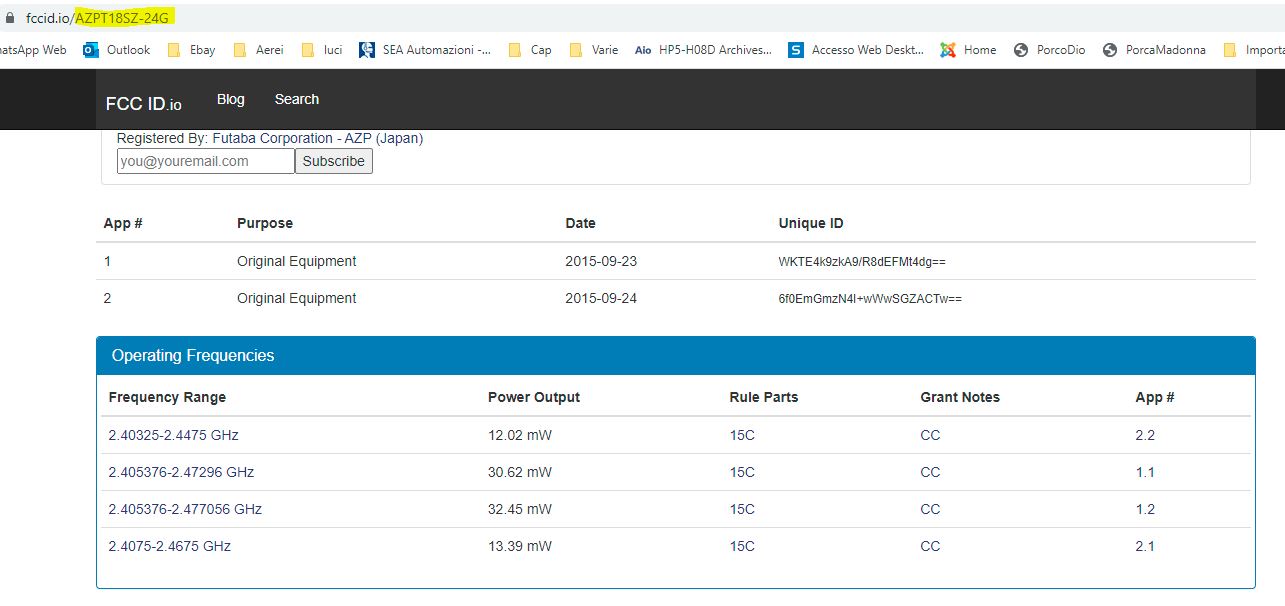Open the Ebay bookmark folder
Image resolution: width=1285 pixels, height=606 pixels.
191,50
